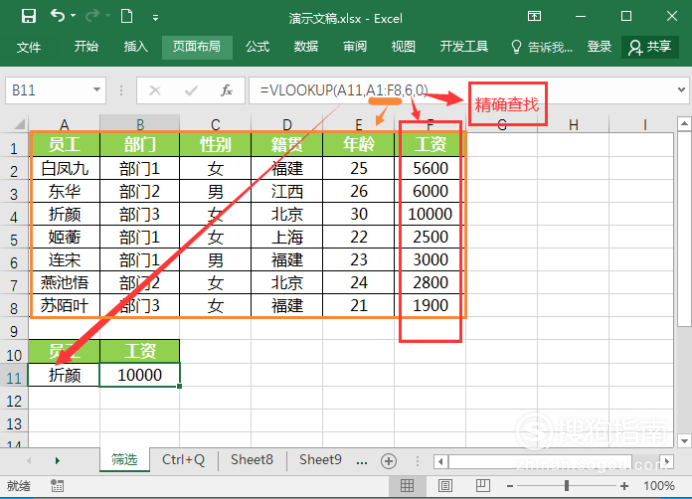Click the formula Enter checkmark icon

pos(191,91)
